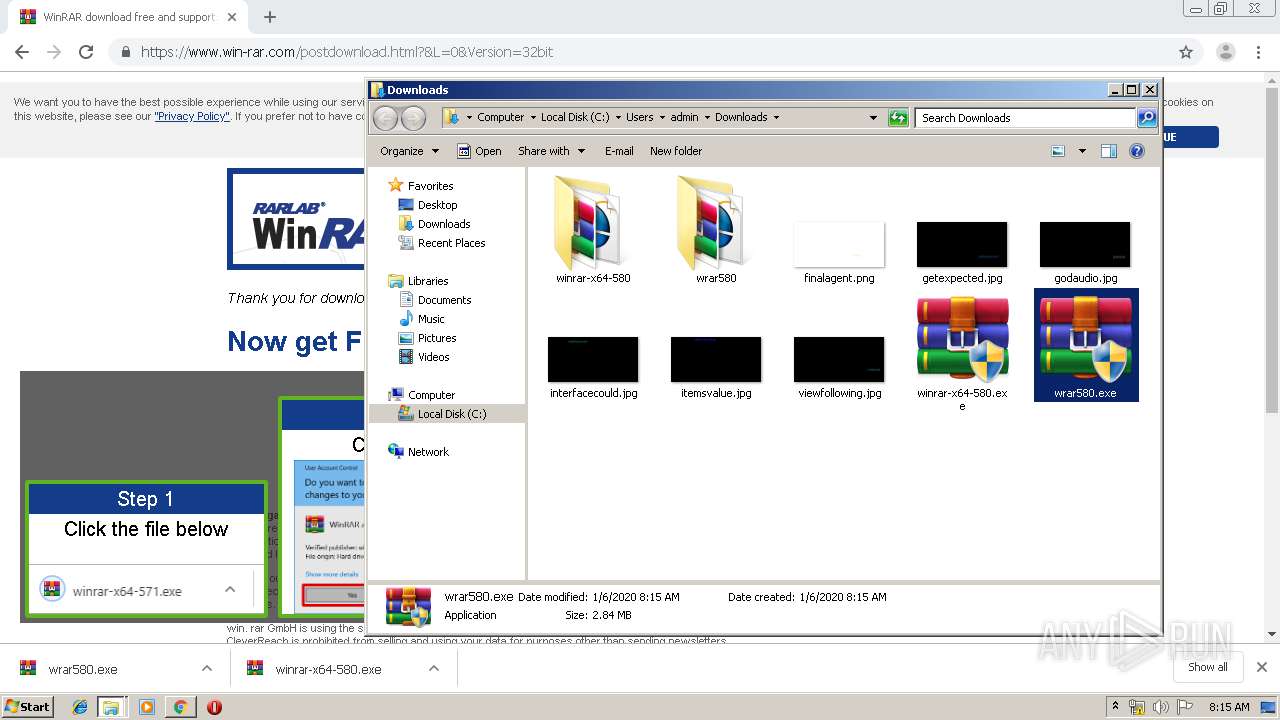Change the view with the views icon

[1058, 151]
